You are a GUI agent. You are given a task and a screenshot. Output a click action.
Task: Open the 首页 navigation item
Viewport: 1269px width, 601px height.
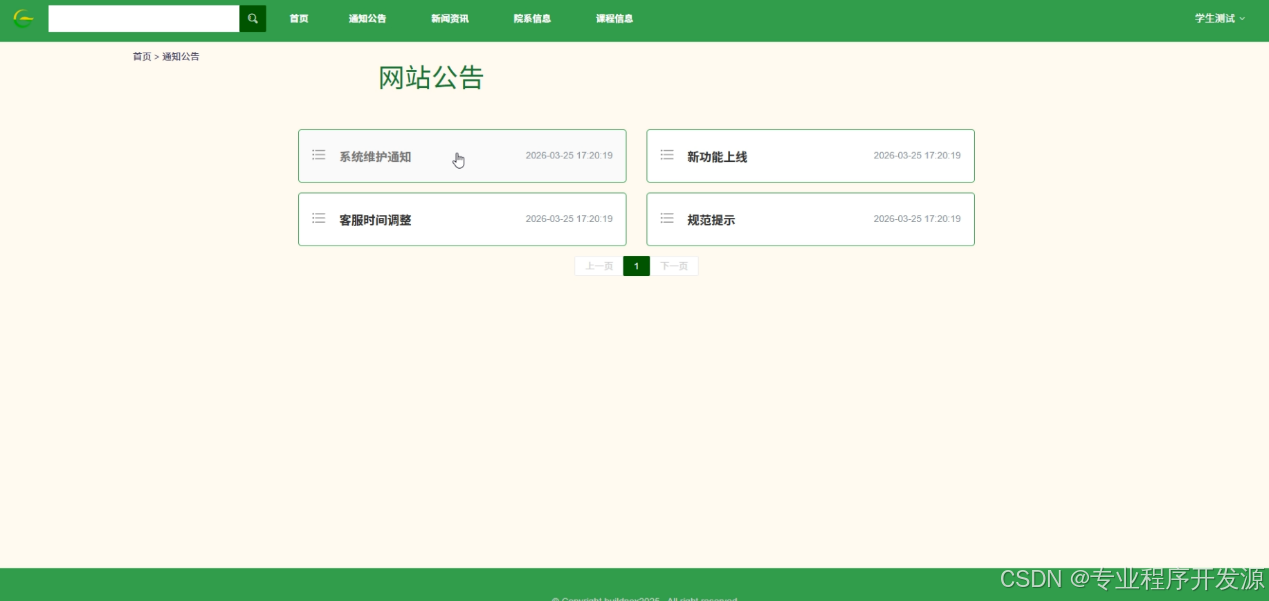pyautogui.click(x=299, y=18)
